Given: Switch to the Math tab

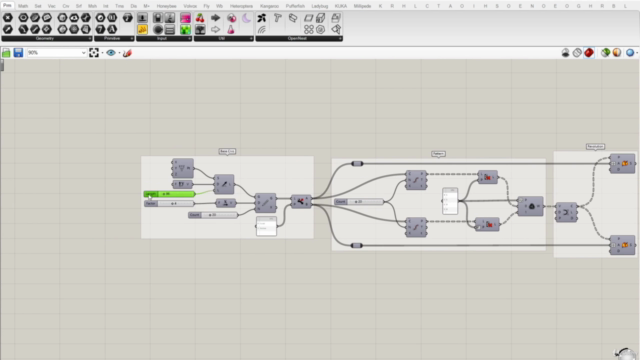Looking at the screenshot, I should (x=23, y=6).
